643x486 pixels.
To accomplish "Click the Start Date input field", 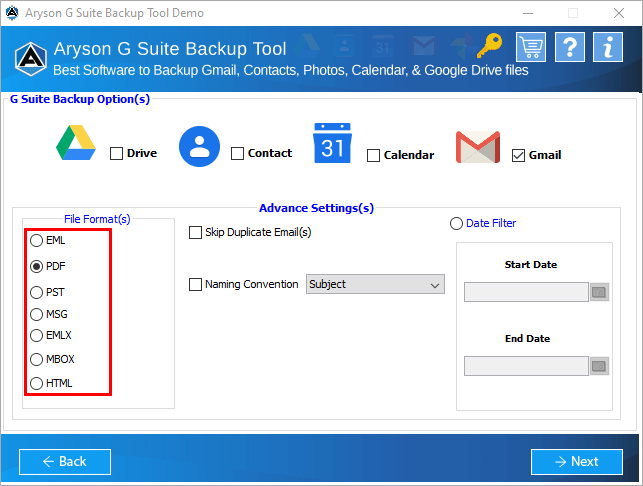I will pyautogui.click(x=526, y=292).
